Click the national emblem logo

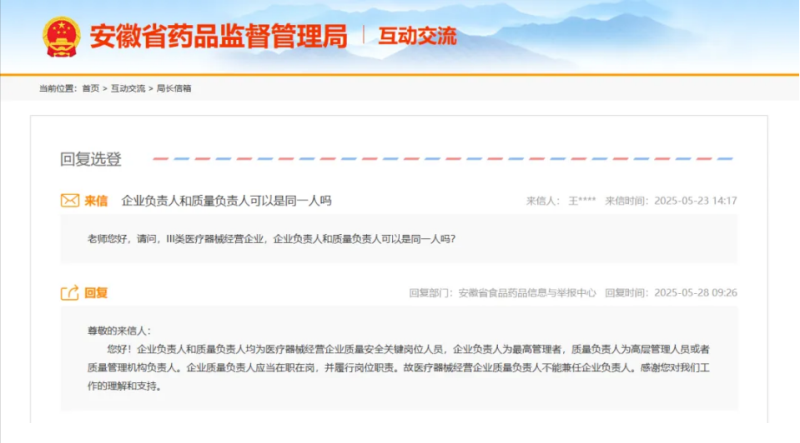click(x=62, y=37)
